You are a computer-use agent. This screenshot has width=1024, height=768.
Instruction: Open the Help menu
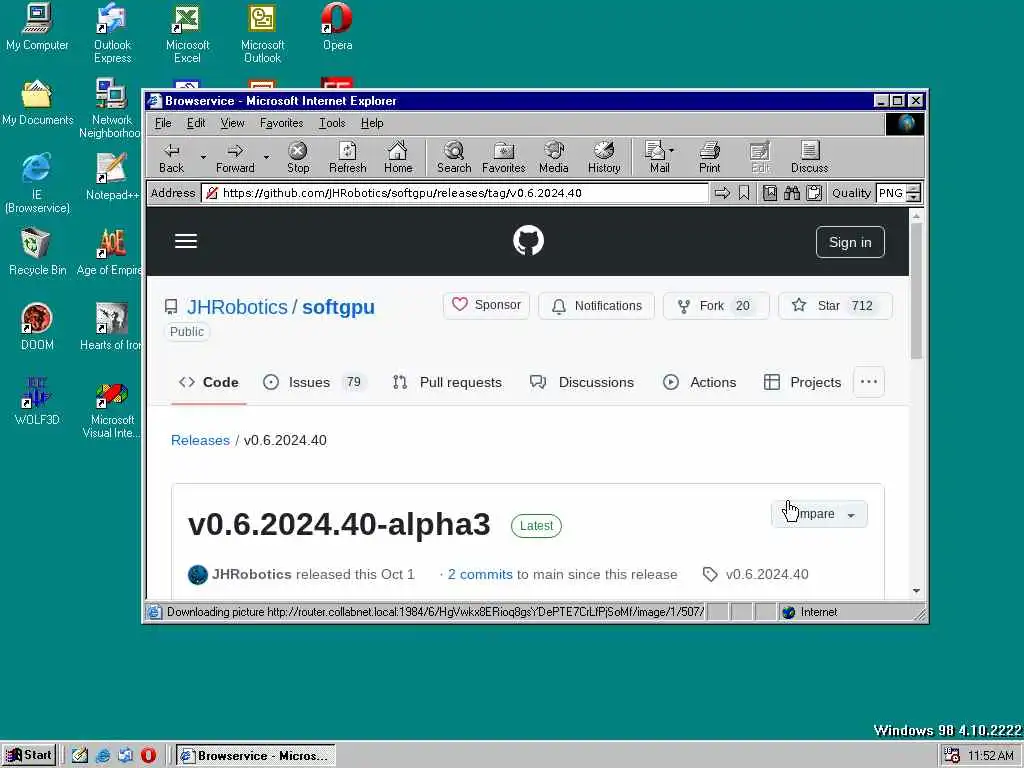(372, 123)
